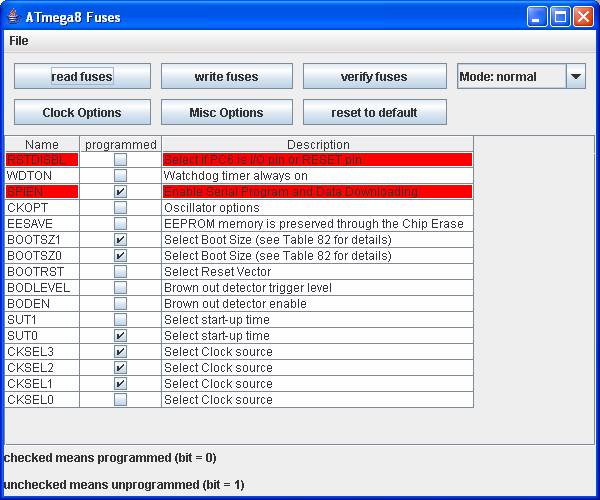Viewport: 600px width, 500px height.
Task: Click the Name column header
Action: (x=42, y=144)
